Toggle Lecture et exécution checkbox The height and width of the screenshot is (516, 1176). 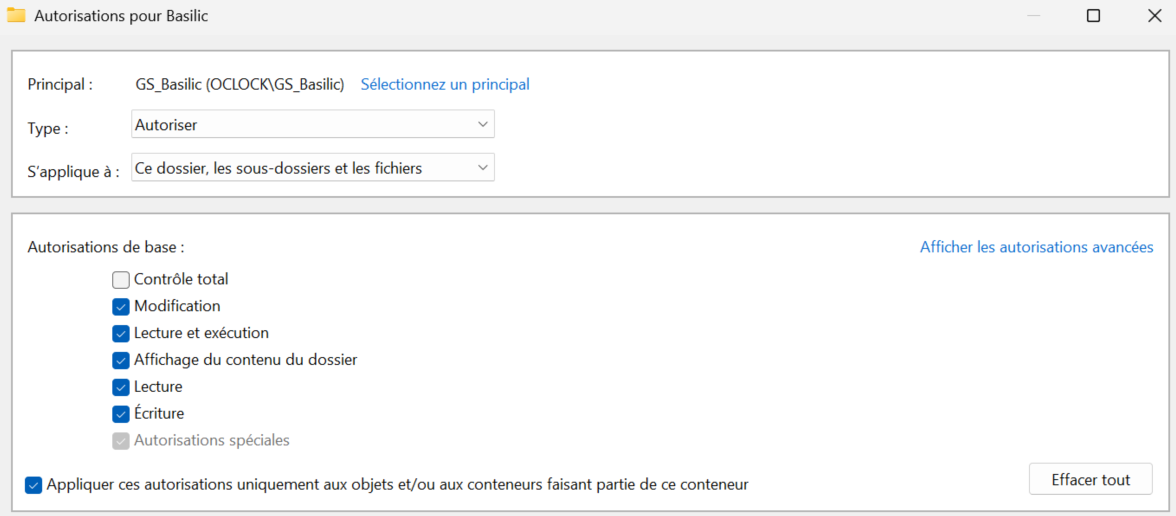pos(121,334)
